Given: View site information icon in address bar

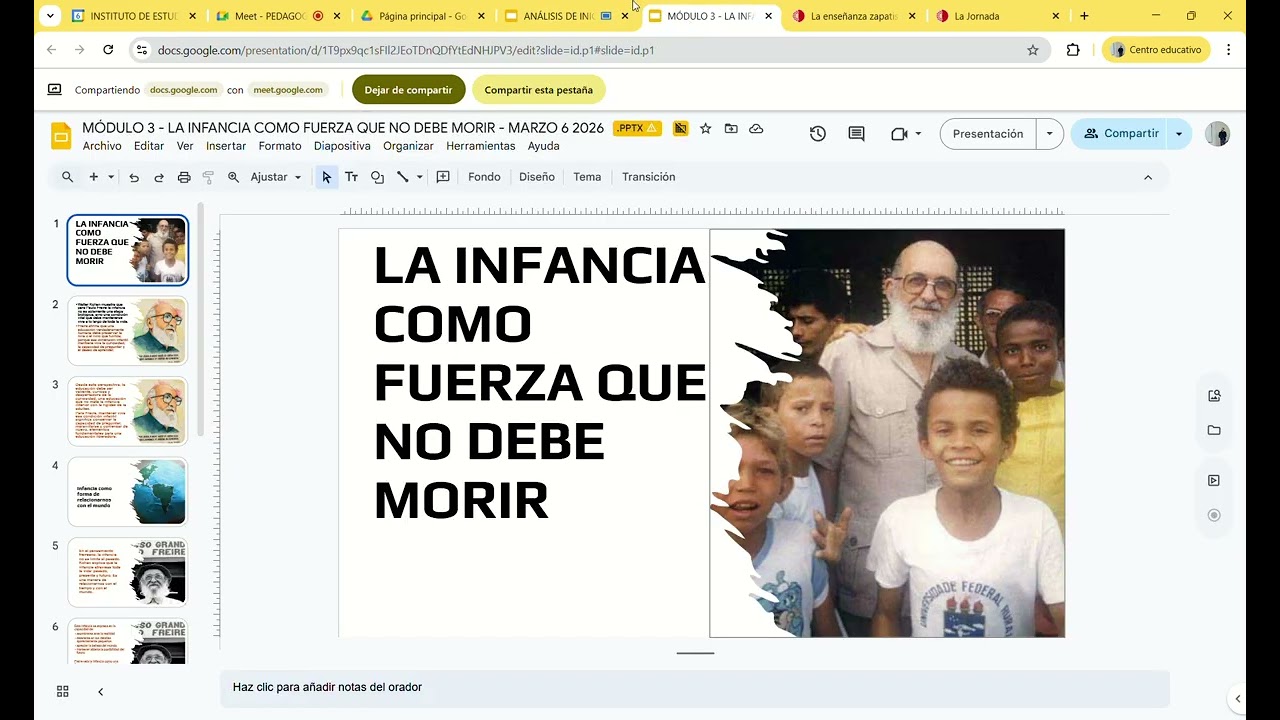Looking at the screenshot, I should tap(141, 50).
